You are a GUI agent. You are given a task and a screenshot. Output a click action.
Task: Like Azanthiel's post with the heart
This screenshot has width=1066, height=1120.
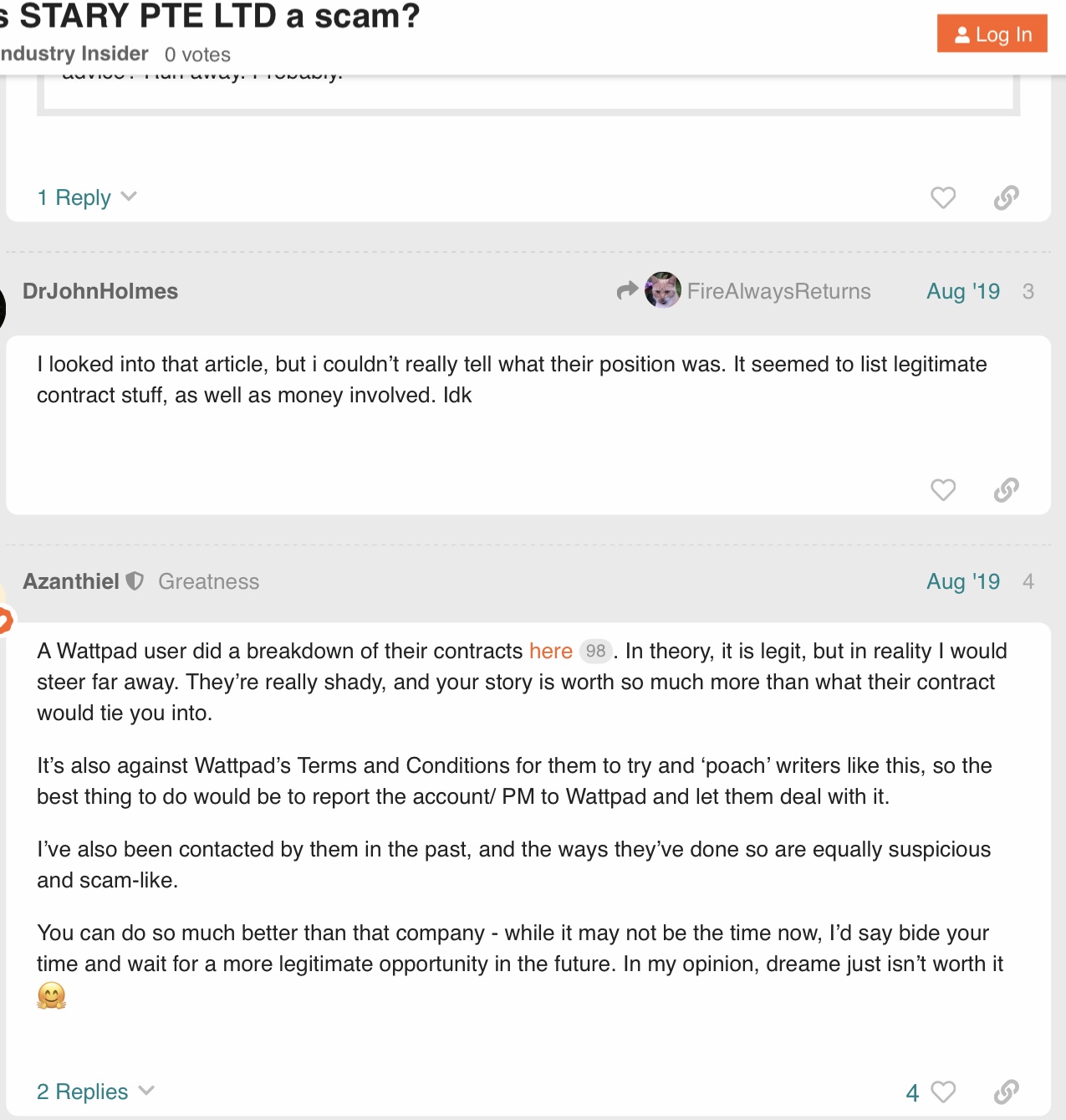pyautogui.click(x=942, y=1092)
